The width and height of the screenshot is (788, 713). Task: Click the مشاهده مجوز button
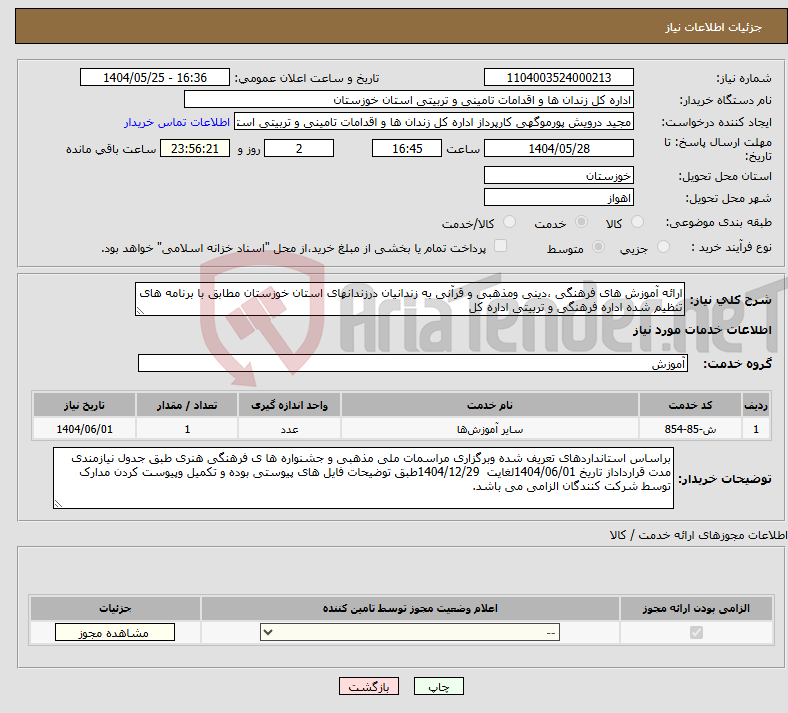coord(115,632)
